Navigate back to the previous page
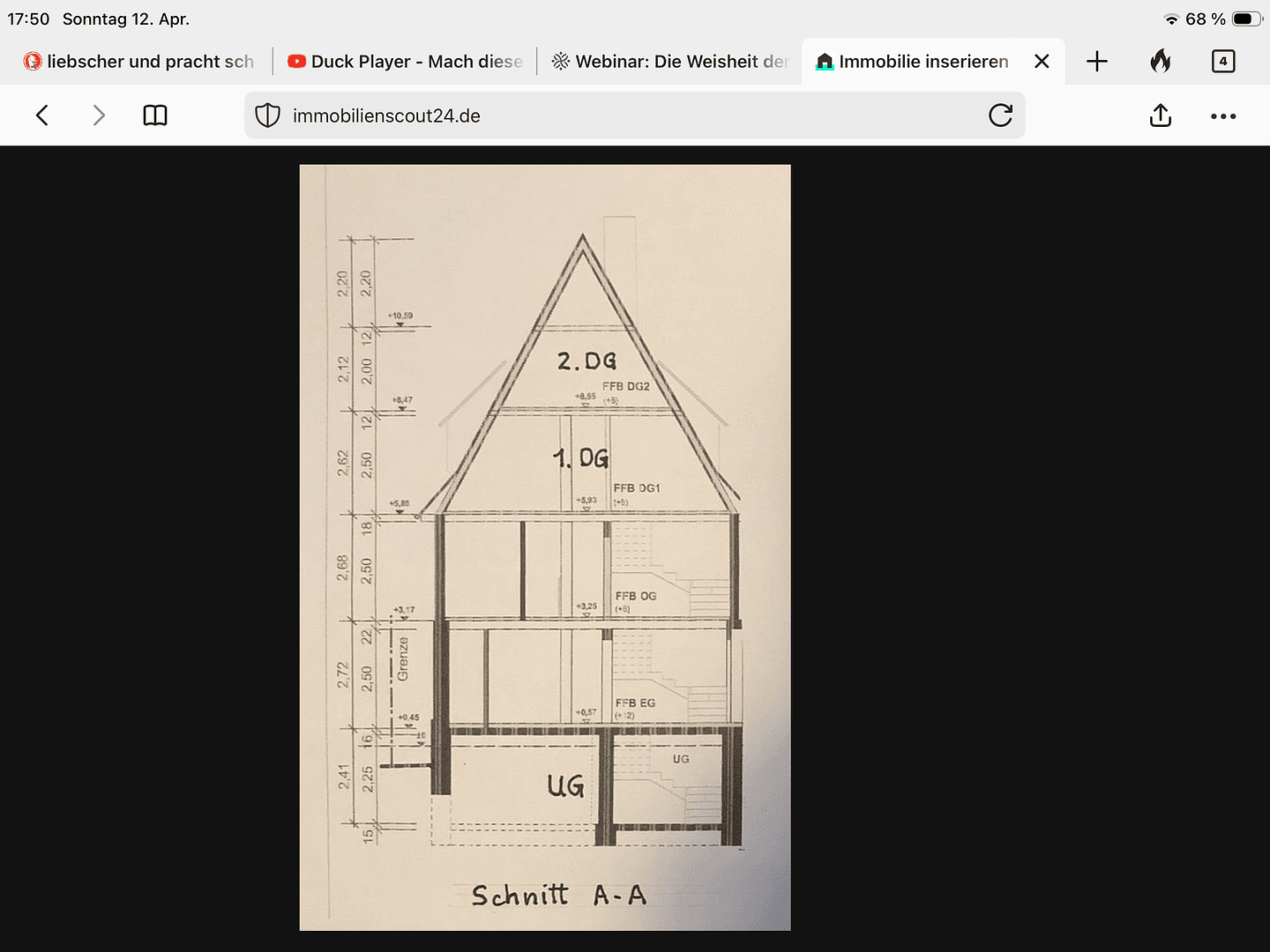This screenshot has height=952, width=1270. pyautogui.click(x=41, y=115)
